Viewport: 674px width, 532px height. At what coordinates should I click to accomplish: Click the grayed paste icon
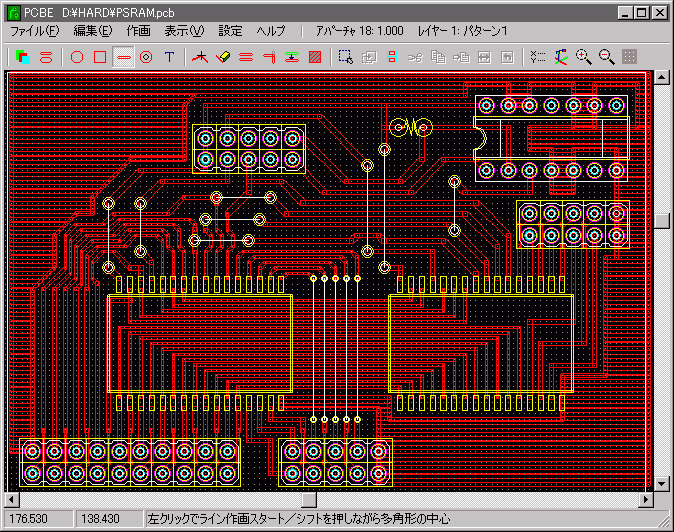[461, 57]
